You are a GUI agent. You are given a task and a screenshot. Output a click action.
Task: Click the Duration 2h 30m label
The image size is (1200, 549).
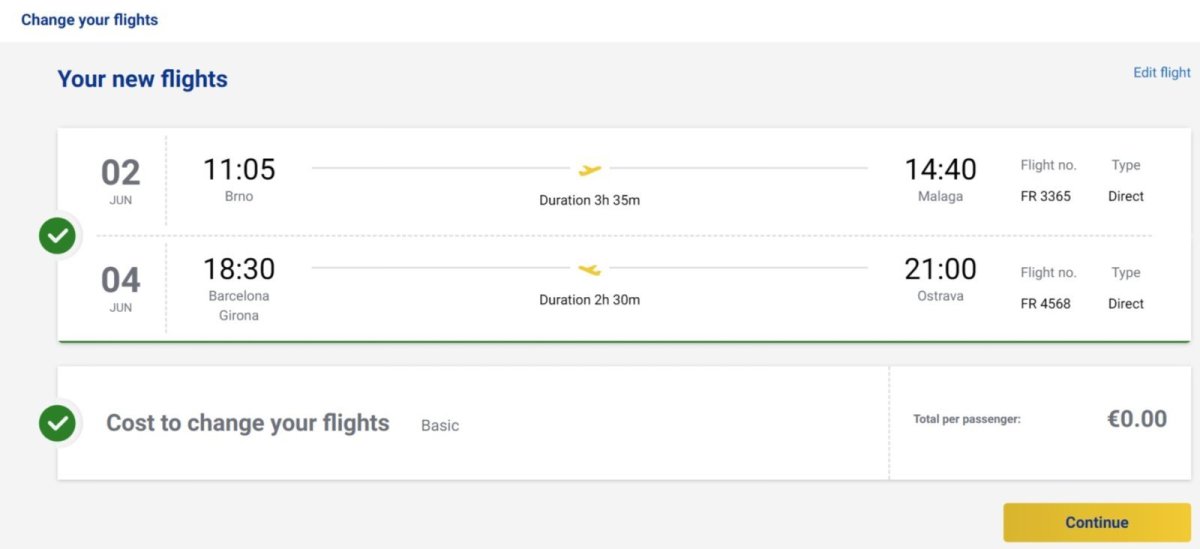coord(590,300)
